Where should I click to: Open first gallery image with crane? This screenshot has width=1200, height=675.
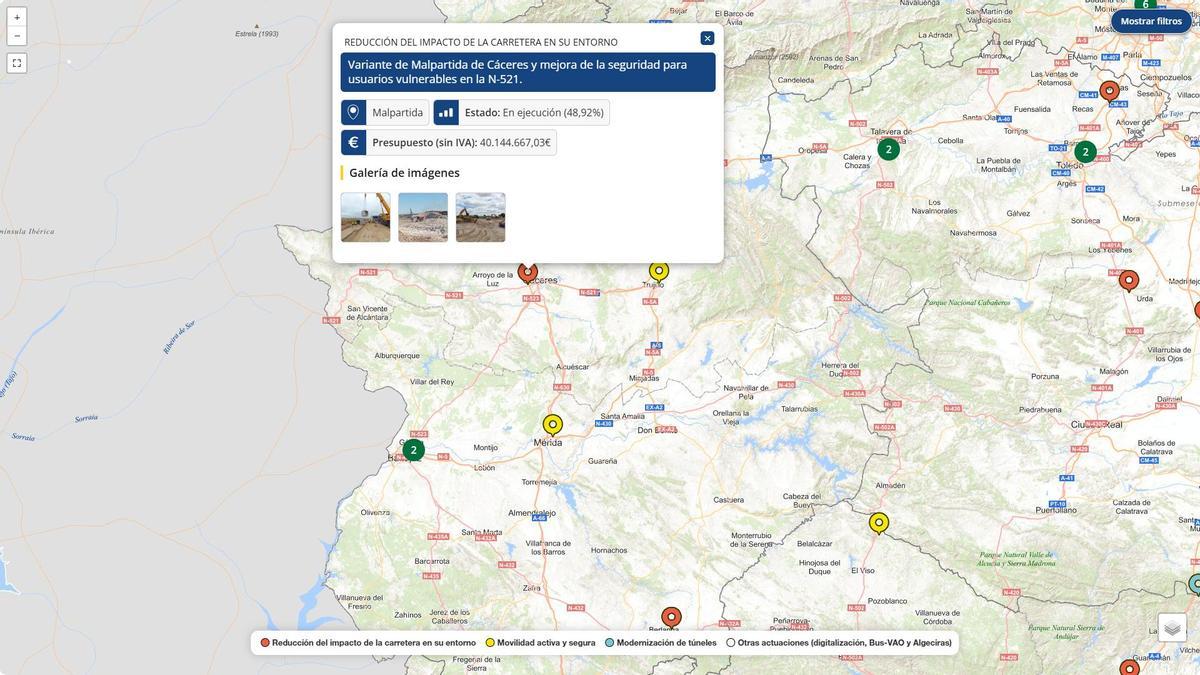click(365, 217)
